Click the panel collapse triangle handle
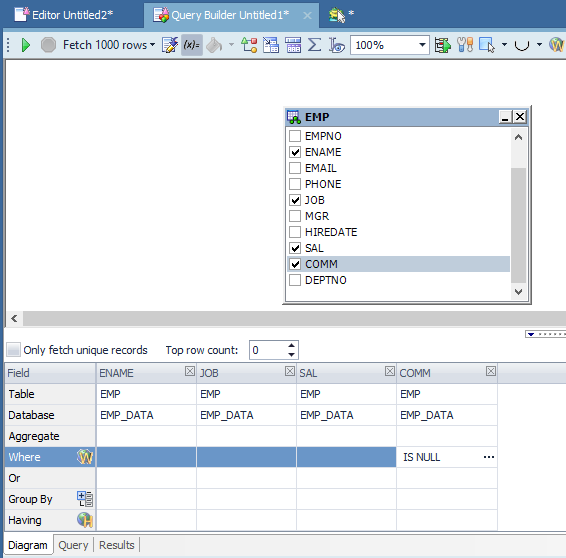 [531, 334]
